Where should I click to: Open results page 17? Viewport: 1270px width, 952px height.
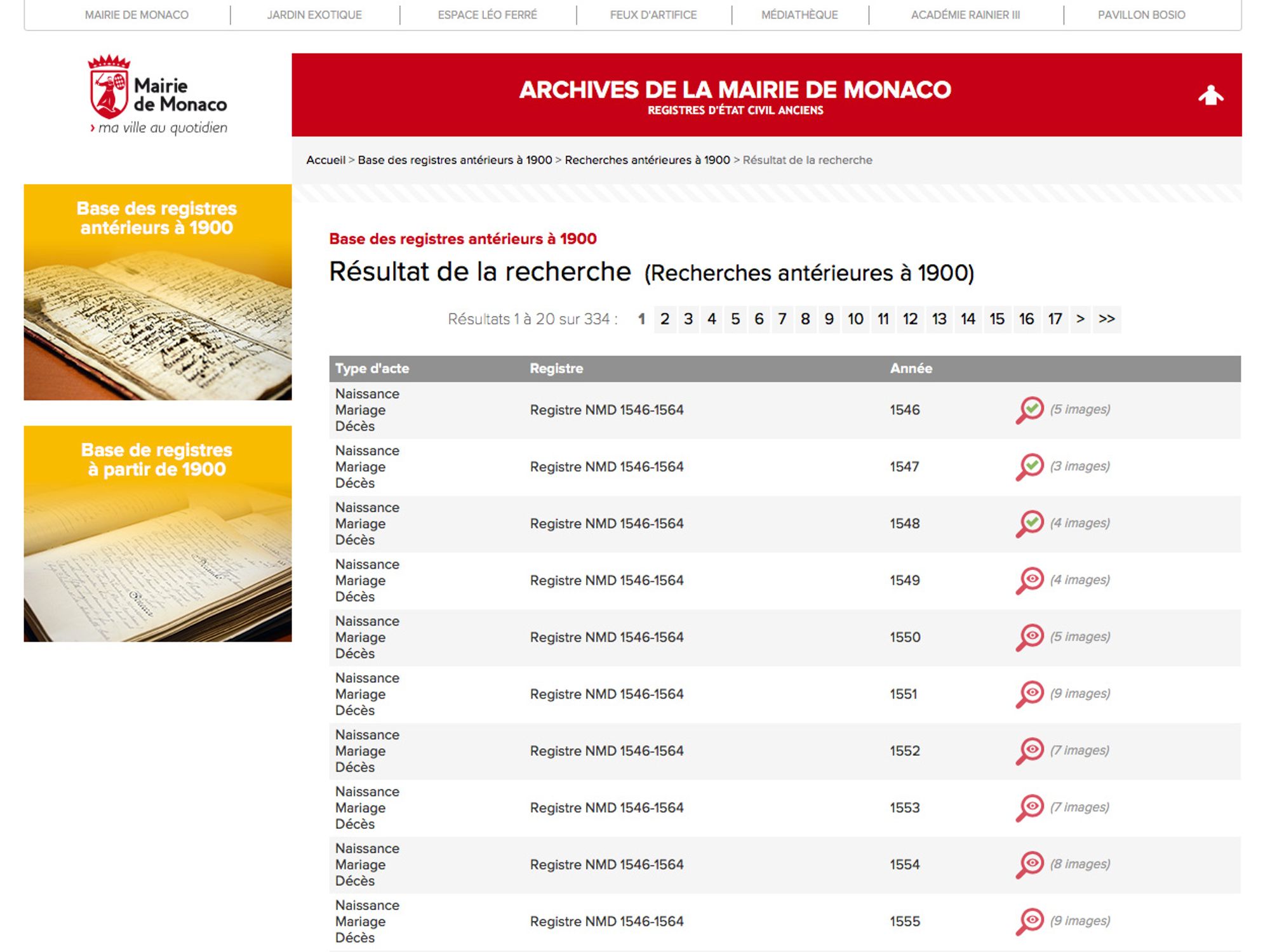click(1055, 319)
